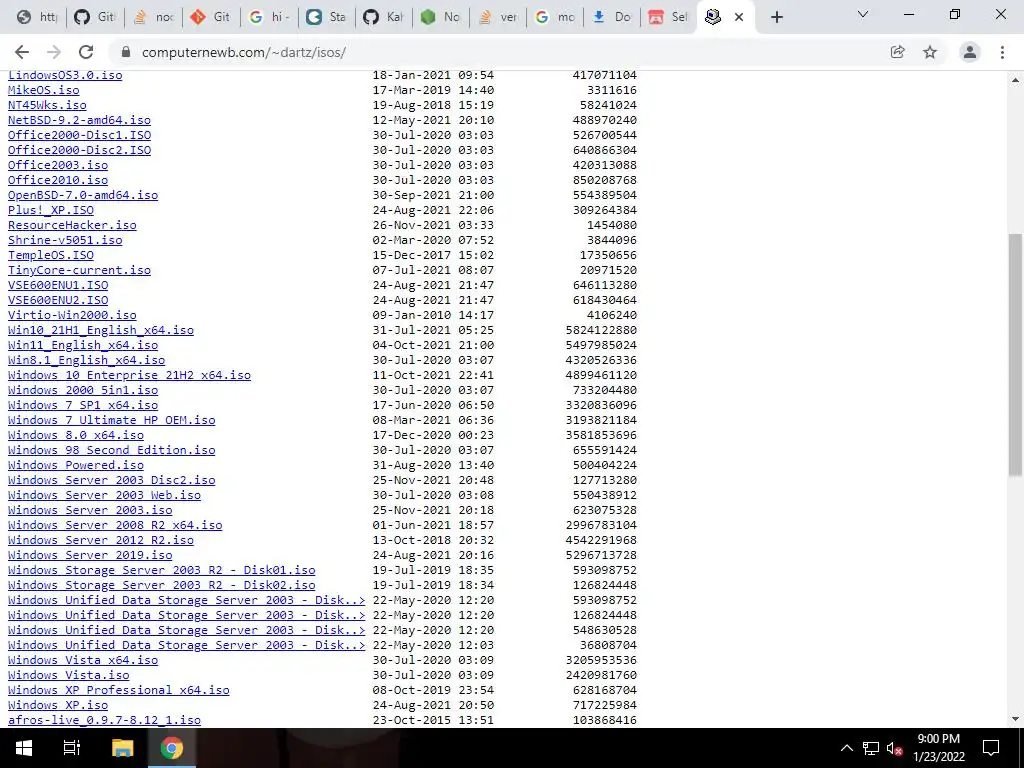Open Task View on the taskbar
The width and height of the screenshot is (1024, 768).
72,748
